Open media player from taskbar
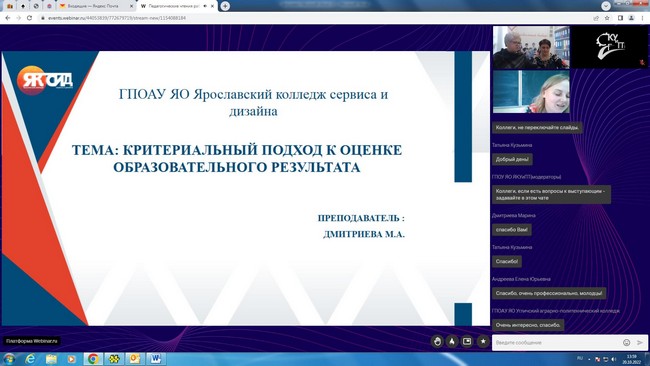650x366 pixels. point(71,359)
